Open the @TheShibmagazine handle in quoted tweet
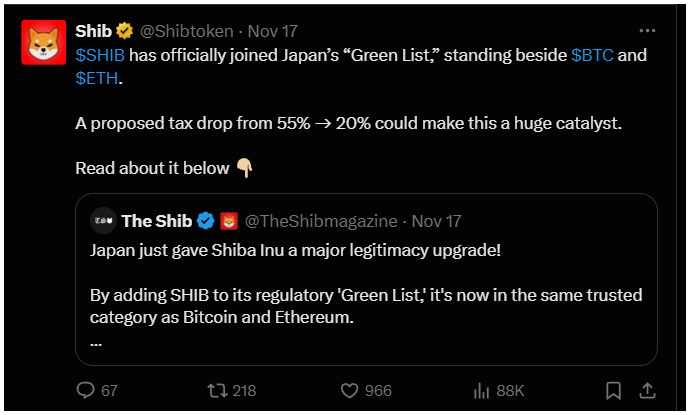Image resolution: width=690 pixels, height=415 pixels. (x=320, y=220)
